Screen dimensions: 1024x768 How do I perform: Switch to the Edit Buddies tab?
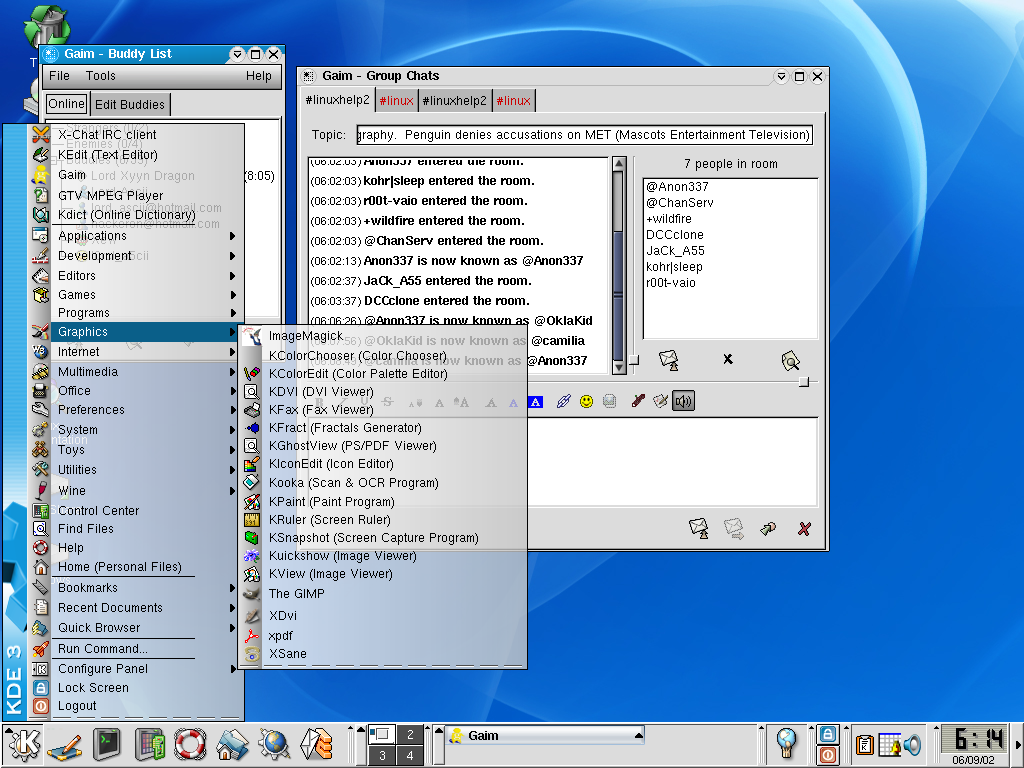[130, 104]
